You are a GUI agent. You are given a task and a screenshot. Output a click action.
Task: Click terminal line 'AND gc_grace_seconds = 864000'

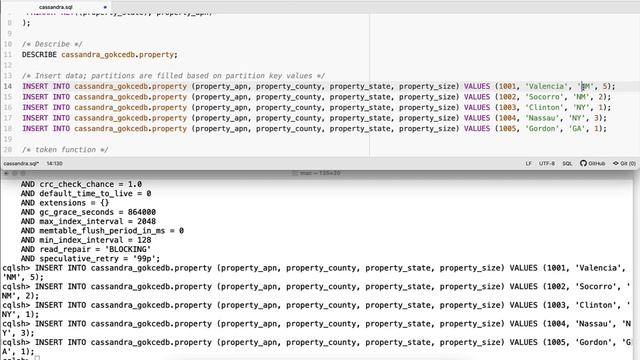click(88, 212)
